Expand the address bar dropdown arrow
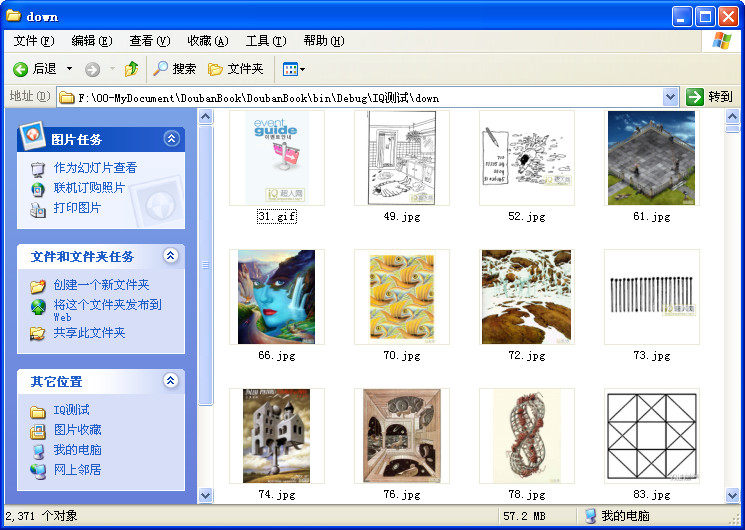 coord(670,97)
